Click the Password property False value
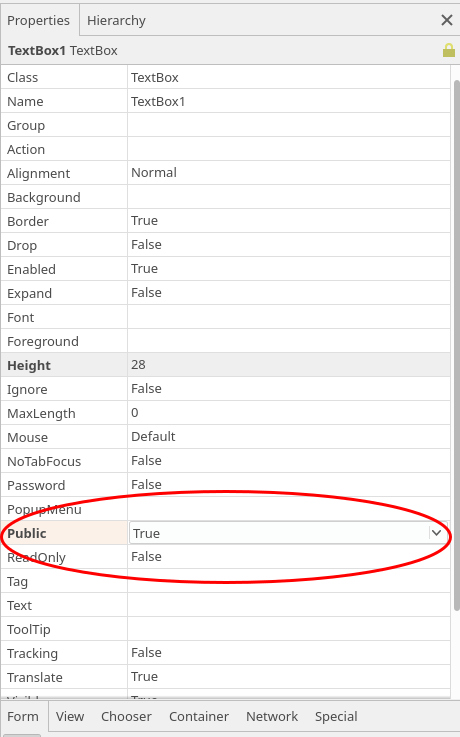Viewport: 460px width, 737px height. tap(288, 485)
